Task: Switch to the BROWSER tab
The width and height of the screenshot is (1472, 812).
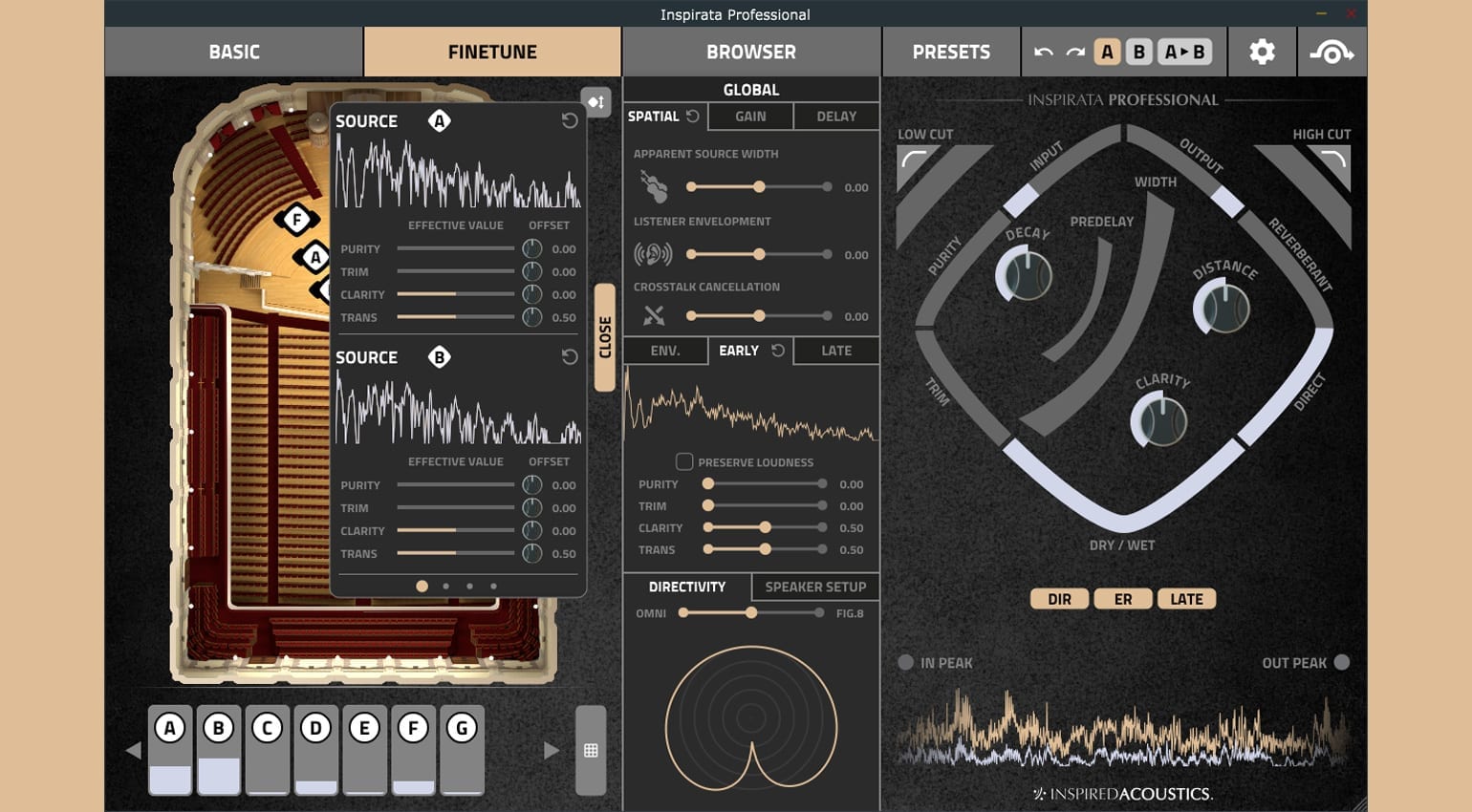Action: click(x=751, y=52)
